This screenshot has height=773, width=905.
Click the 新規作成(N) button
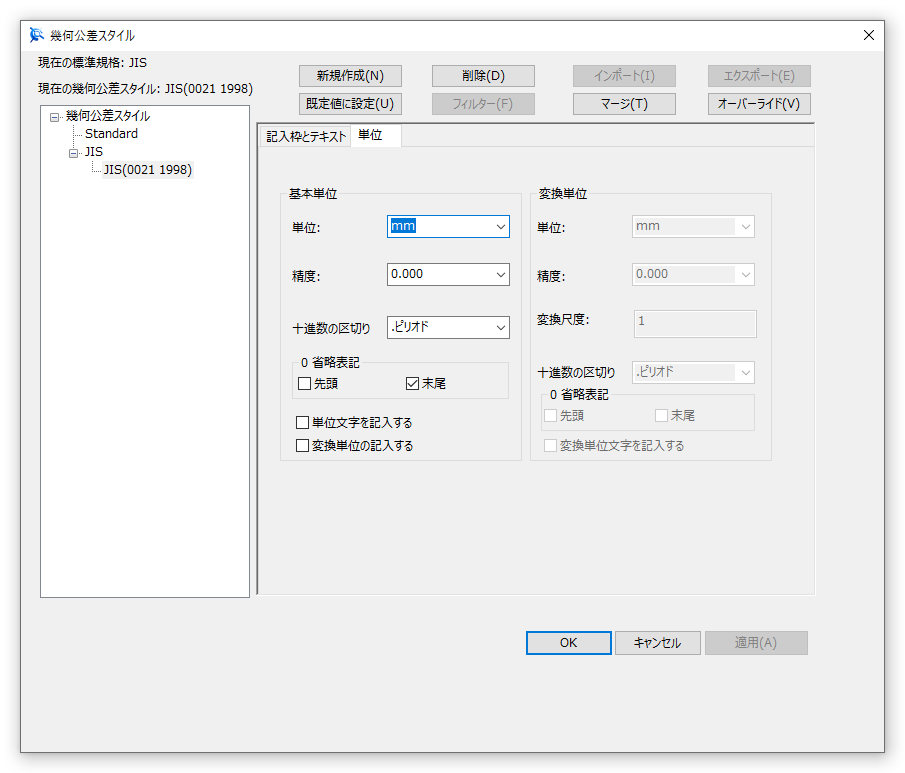[350, 76]
